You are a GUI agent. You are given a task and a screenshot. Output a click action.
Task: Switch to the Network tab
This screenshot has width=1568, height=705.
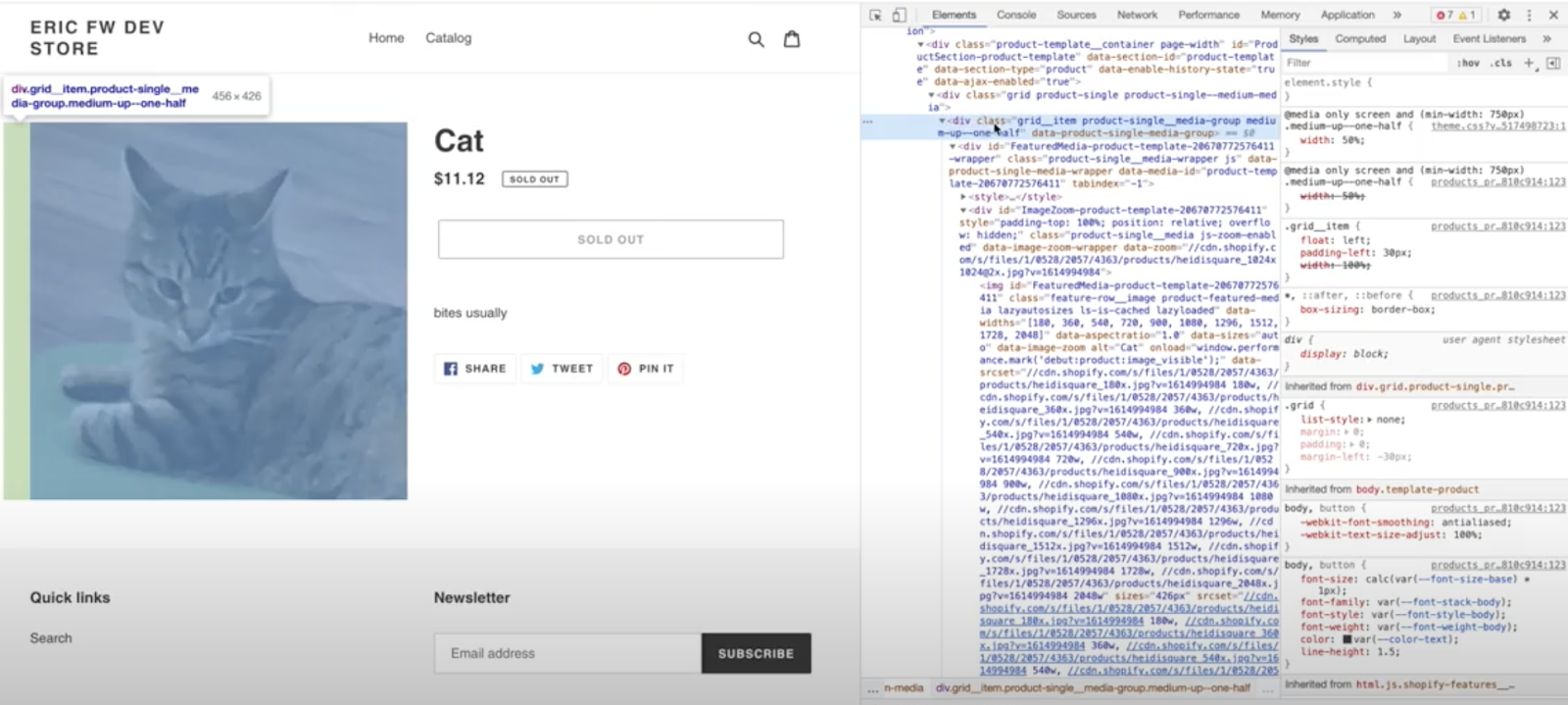click(x=1137, y=15)
